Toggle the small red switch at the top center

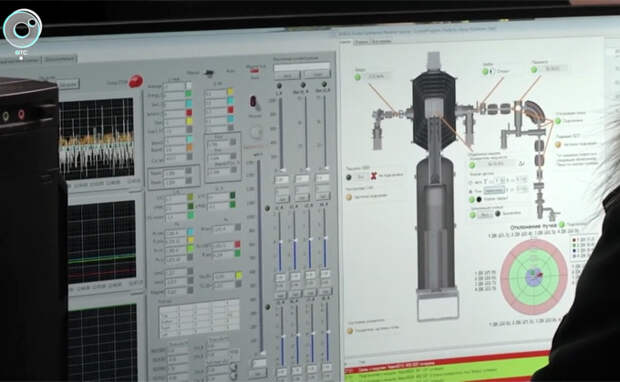pyautogui.click(x=255, y=71)
